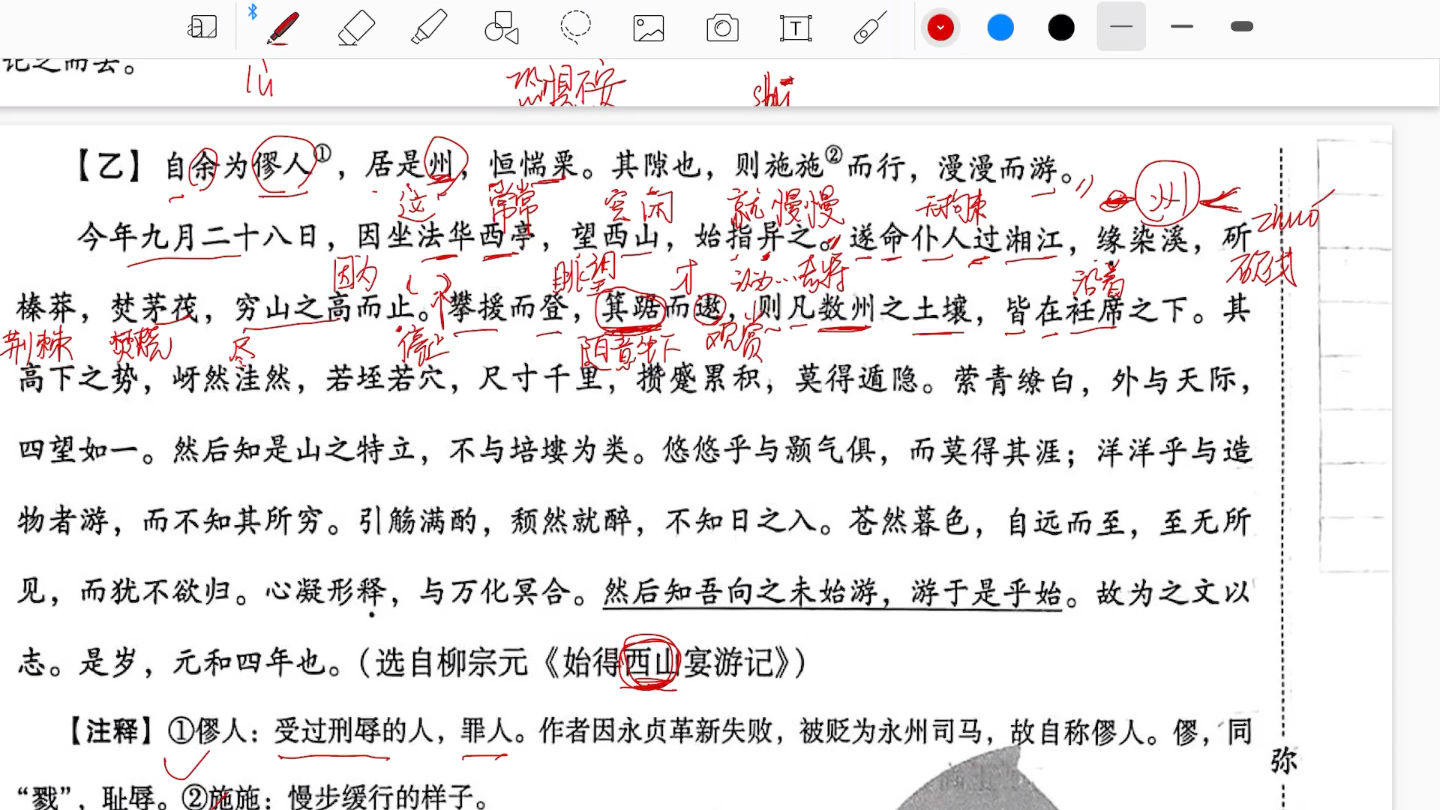The height and width of the screenshot is (810, 1440).
Task: Click the character 弥 in the right margin
Action: coord(1284,762)
